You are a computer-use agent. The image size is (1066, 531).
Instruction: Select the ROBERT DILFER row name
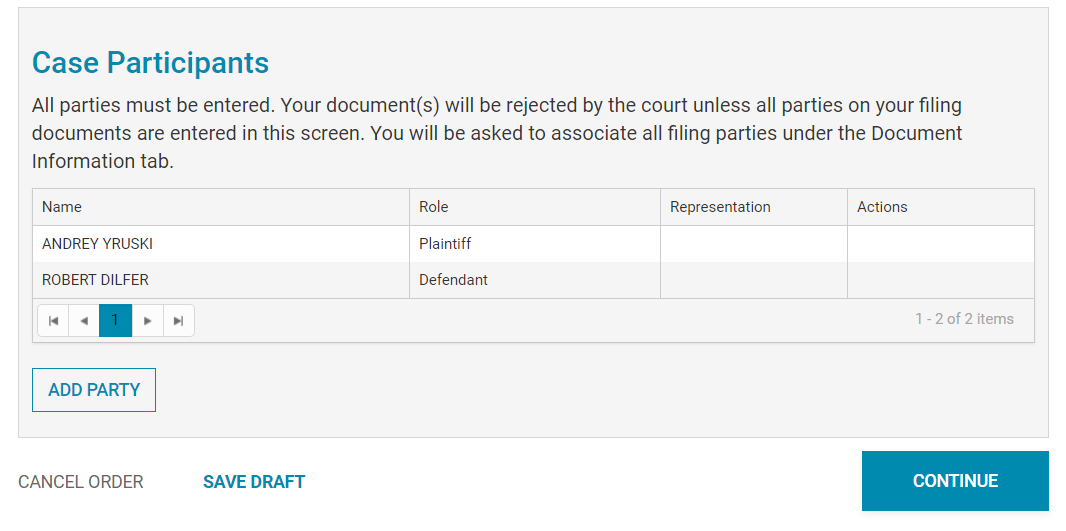[95, 280]
